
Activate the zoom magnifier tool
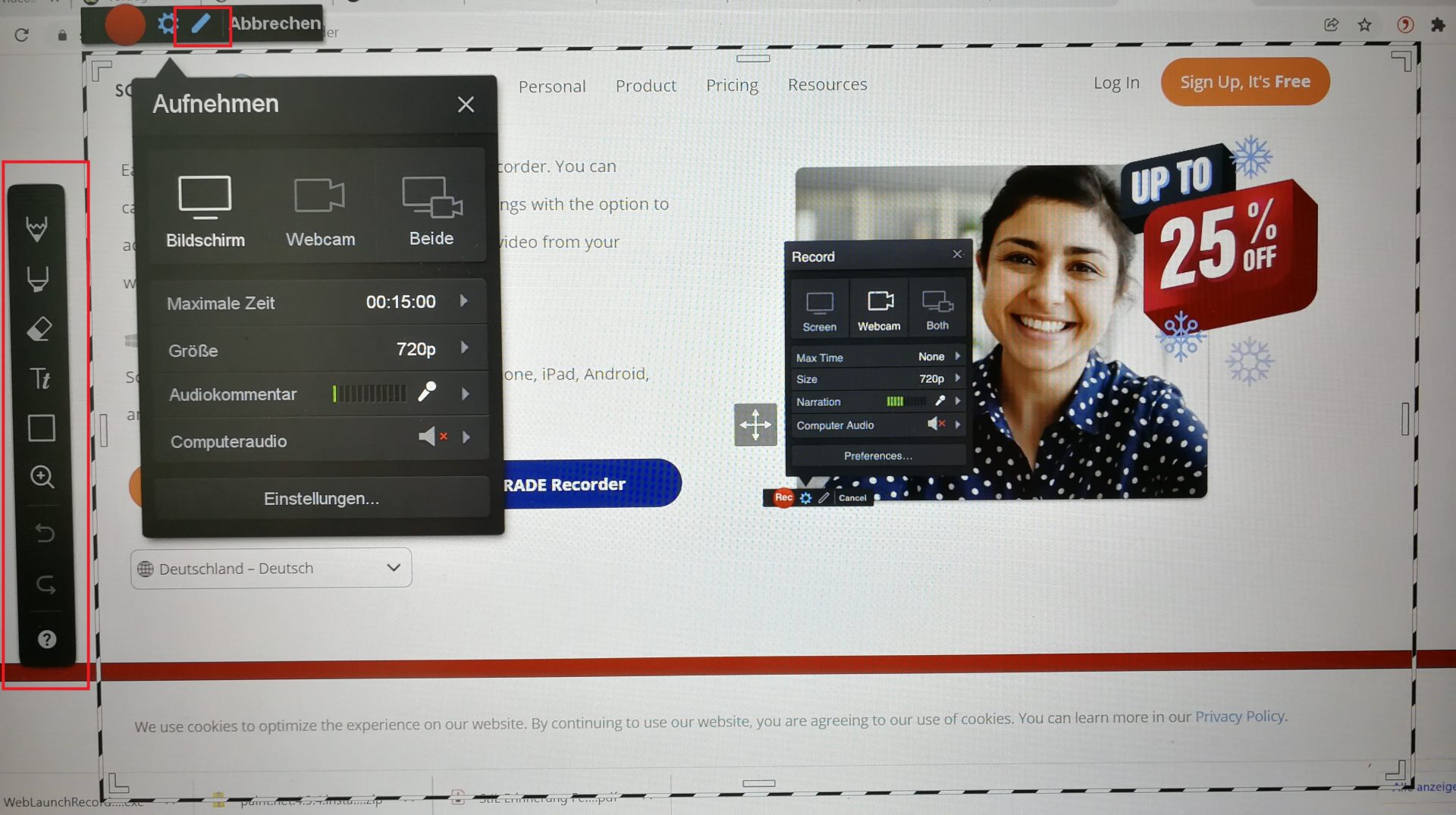coord(42,478)
